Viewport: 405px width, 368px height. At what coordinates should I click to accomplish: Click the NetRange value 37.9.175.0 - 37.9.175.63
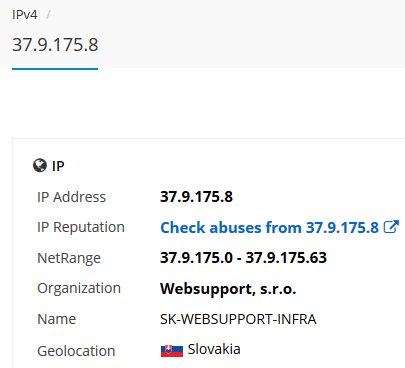coord(243,258)
